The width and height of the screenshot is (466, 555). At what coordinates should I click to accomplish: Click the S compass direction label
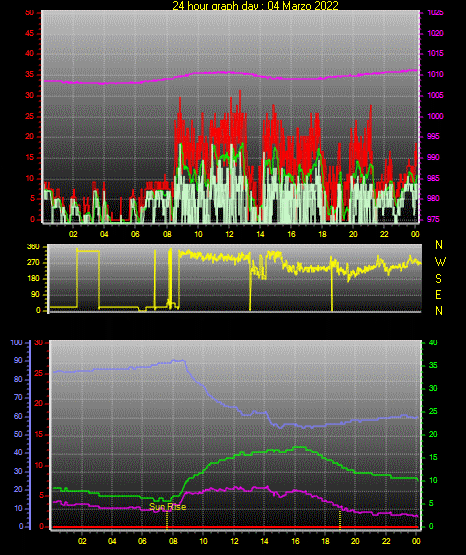438,279
